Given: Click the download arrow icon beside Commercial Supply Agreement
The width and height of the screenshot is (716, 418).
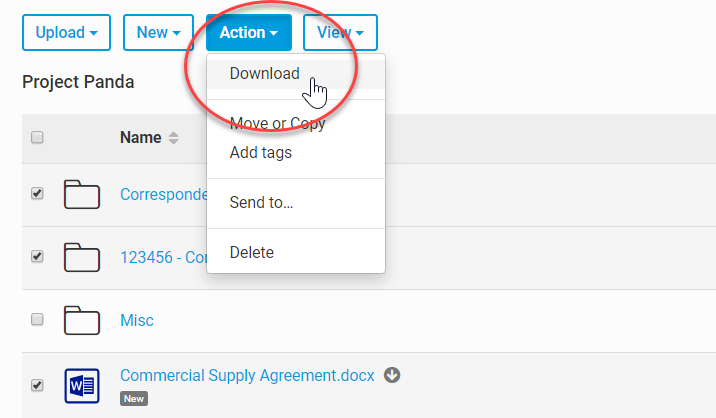Looking at the screenshot, I should (x=393, y=376).
